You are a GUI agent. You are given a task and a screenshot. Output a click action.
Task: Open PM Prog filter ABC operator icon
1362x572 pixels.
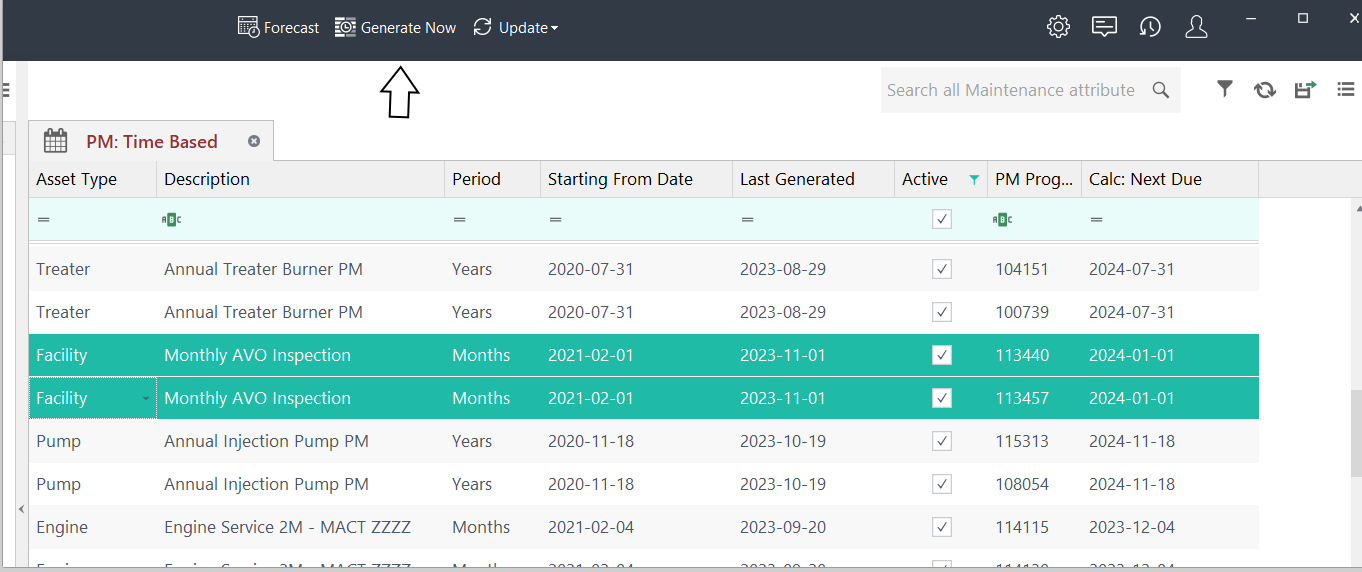coord(1003,219)
